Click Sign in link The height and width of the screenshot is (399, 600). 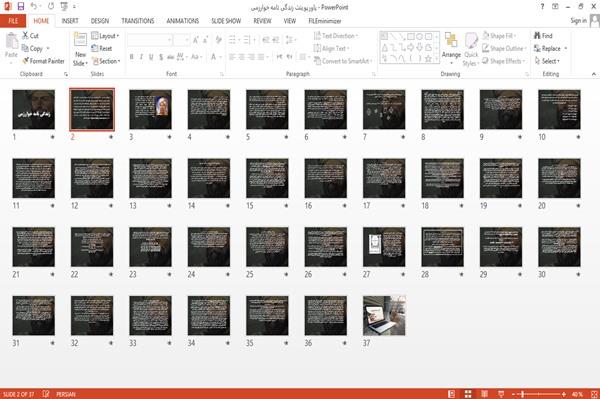pyautogui.click(x=578, y=21)
